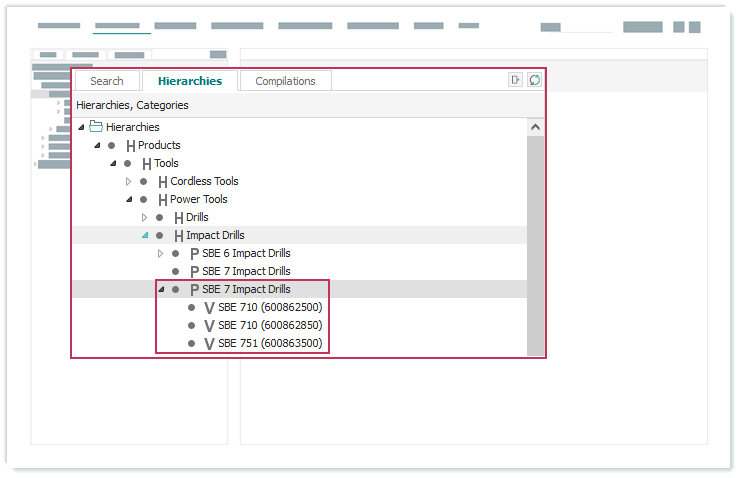Collapse the Tools node arrow
This screenshot has height=478, width=740.
(113, 163)
